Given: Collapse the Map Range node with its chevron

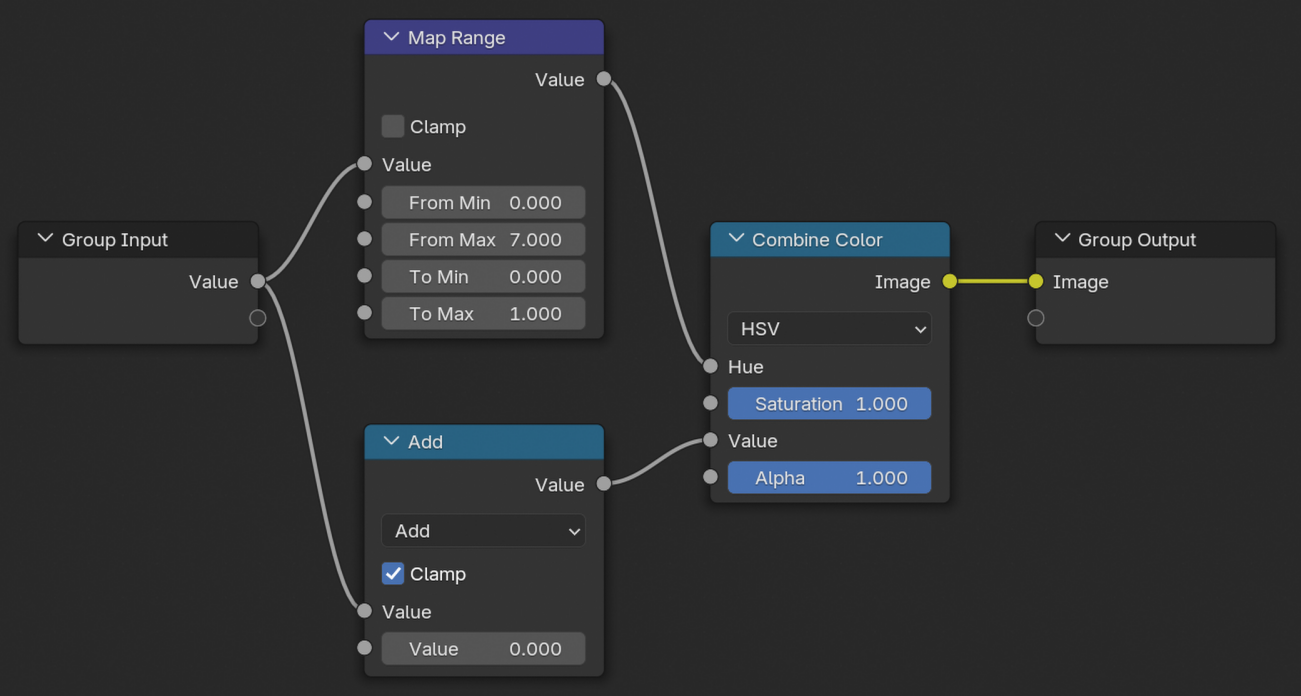Looking at the screenshot, I should [389, 36].
